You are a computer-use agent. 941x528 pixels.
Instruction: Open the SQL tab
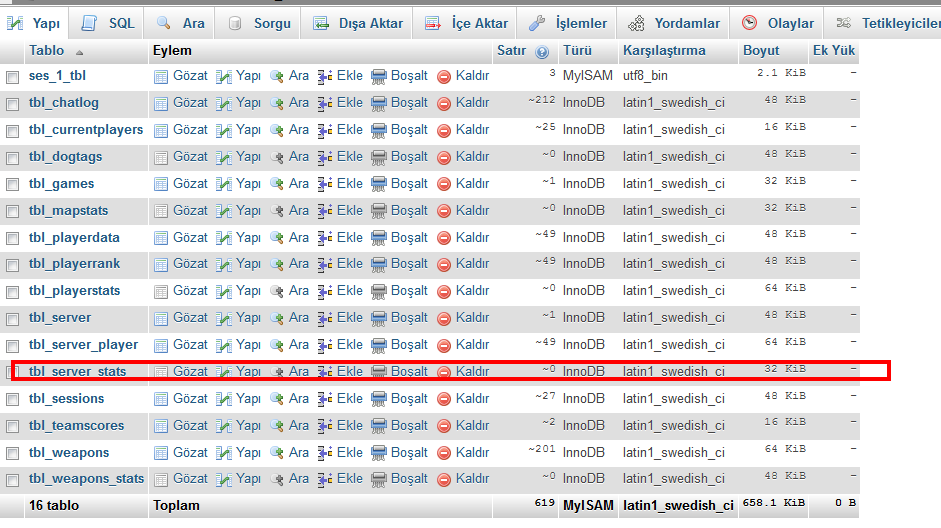coord(108,22)
